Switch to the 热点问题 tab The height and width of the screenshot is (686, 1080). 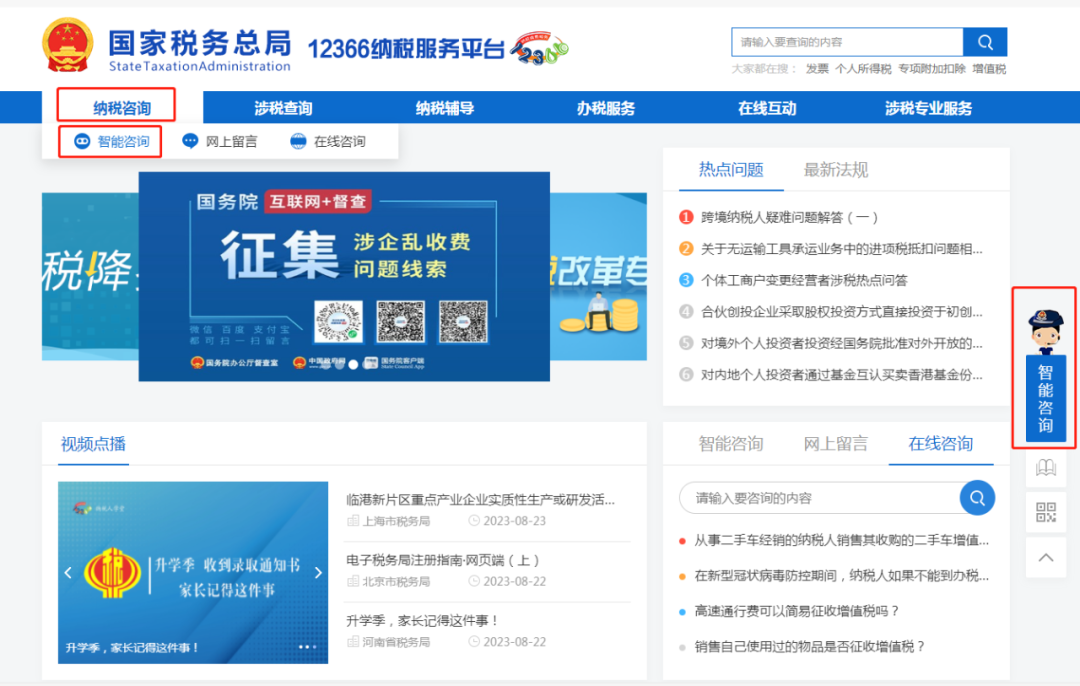click(x=731, y=169)
